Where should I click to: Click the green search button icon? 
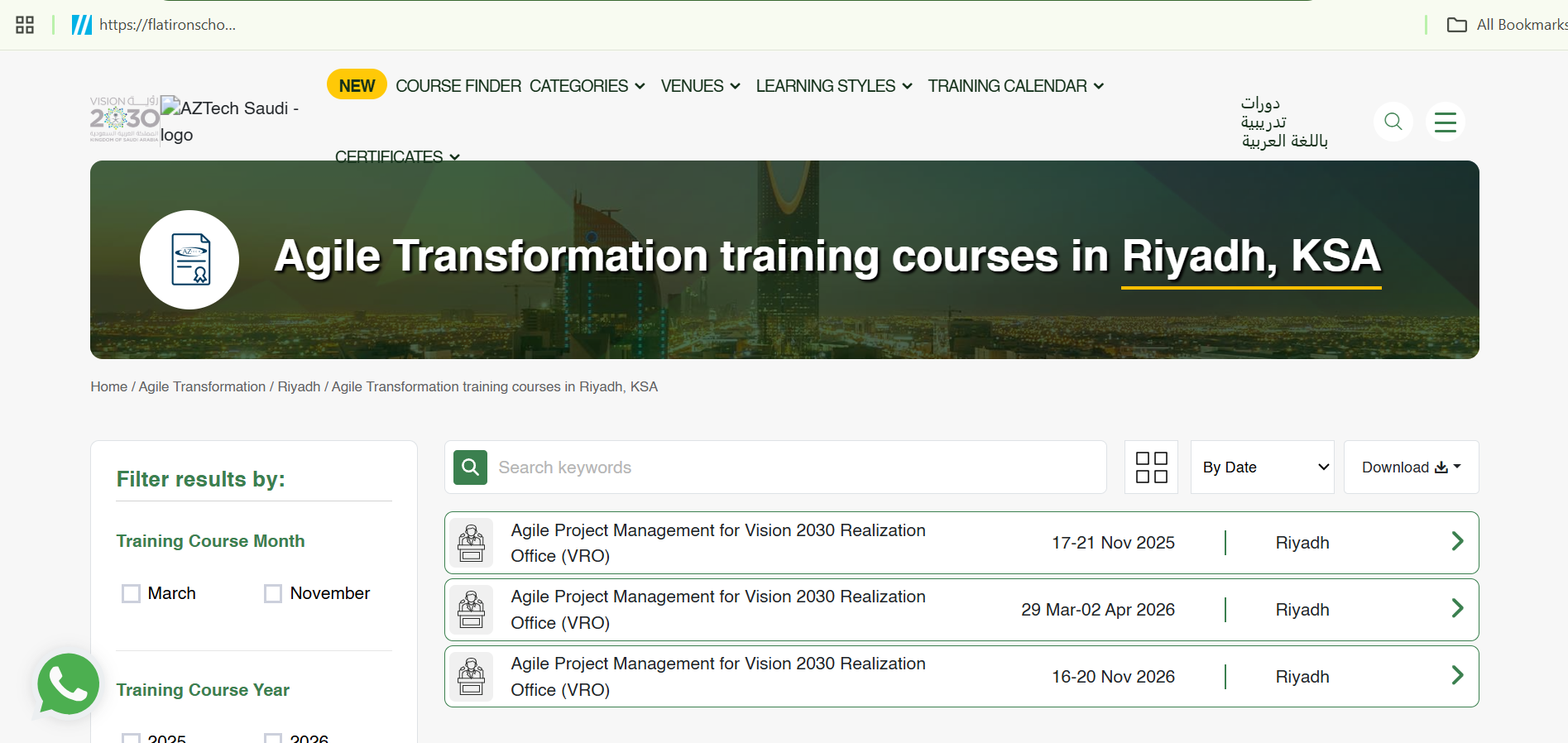pos(470,467)
